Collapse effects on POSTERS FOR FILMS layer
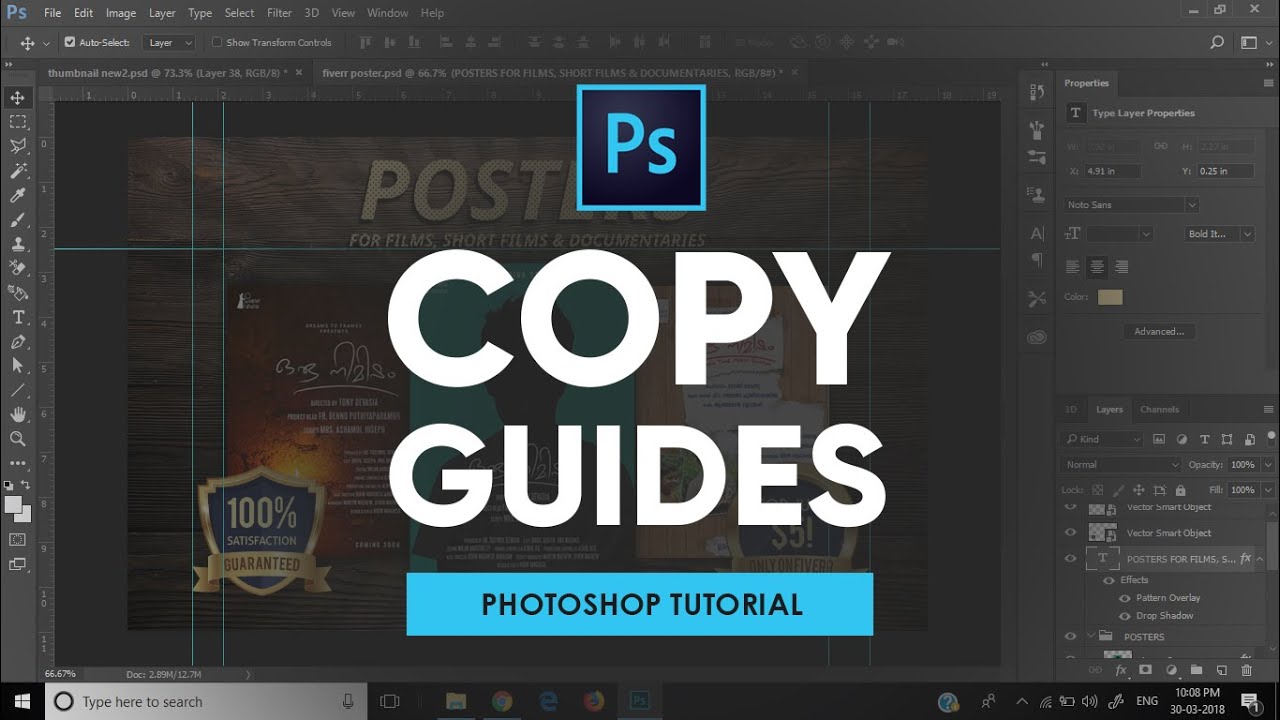The image size is (1280, 720). point(1259,559)
